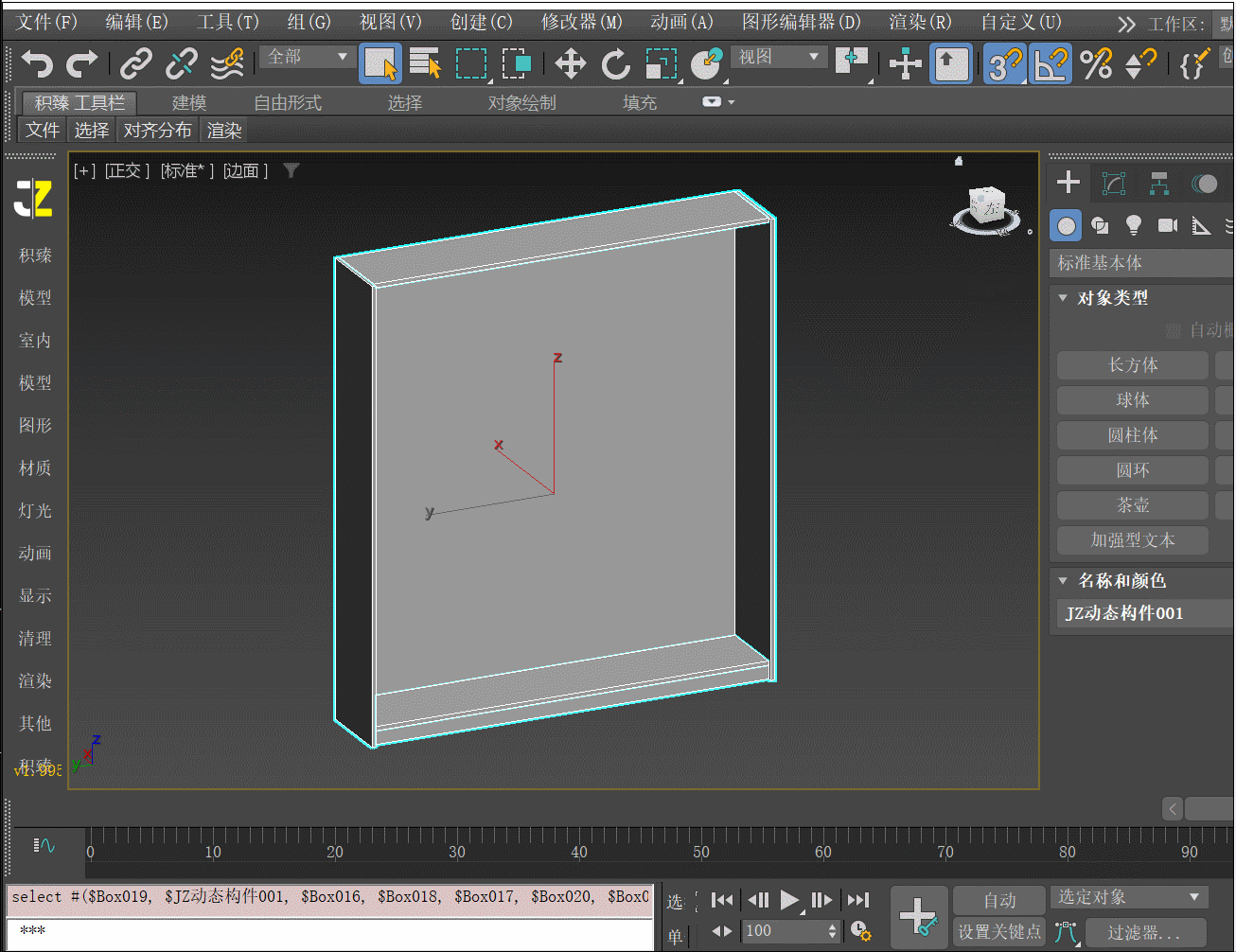Open the 修改器(M) menu
The height and width of the screenshot is (952, 1236).
click(582, 22)
